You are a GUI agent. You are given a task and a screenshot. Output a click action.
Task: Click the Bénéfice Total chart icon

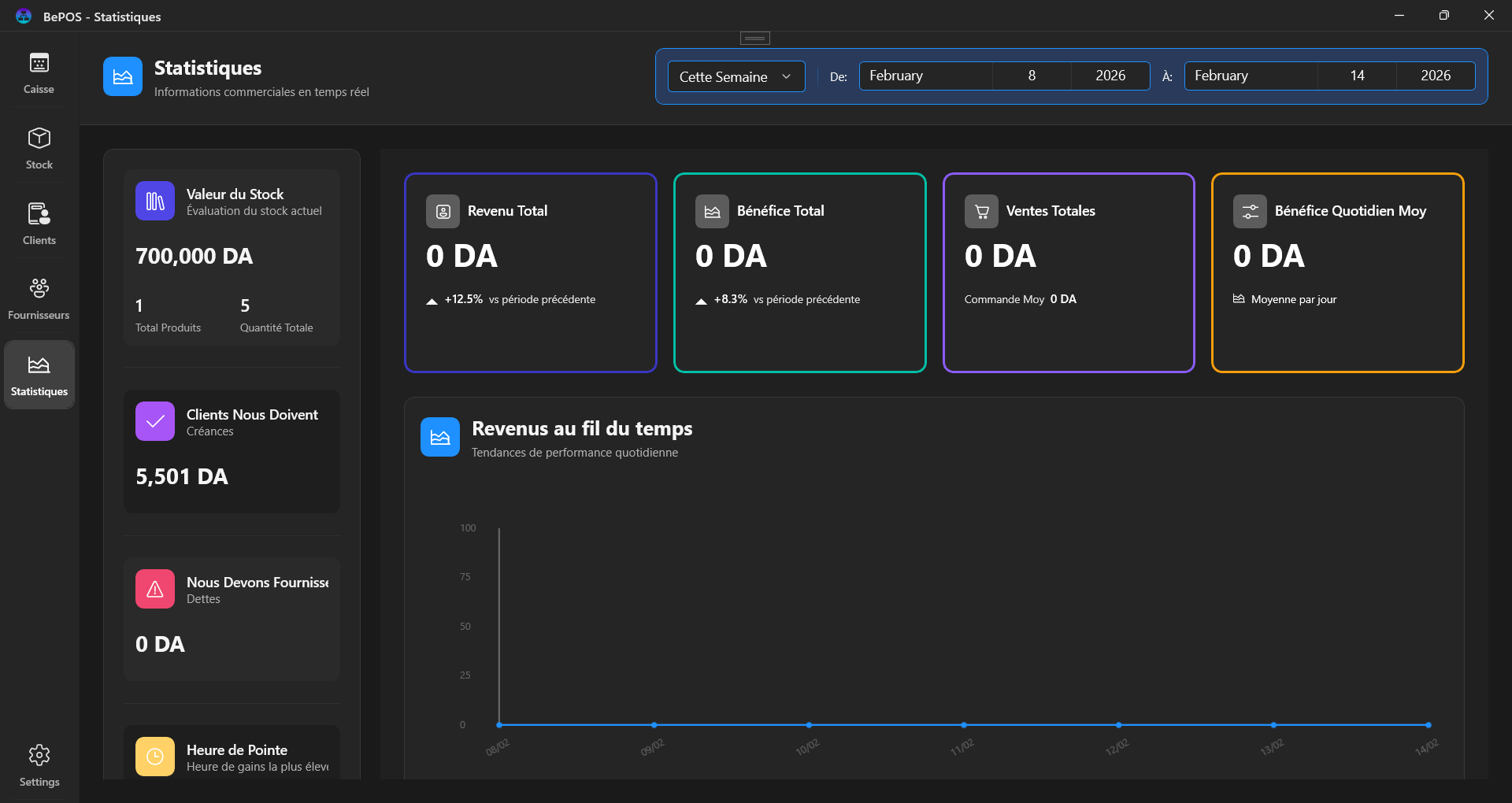point(712,210)
